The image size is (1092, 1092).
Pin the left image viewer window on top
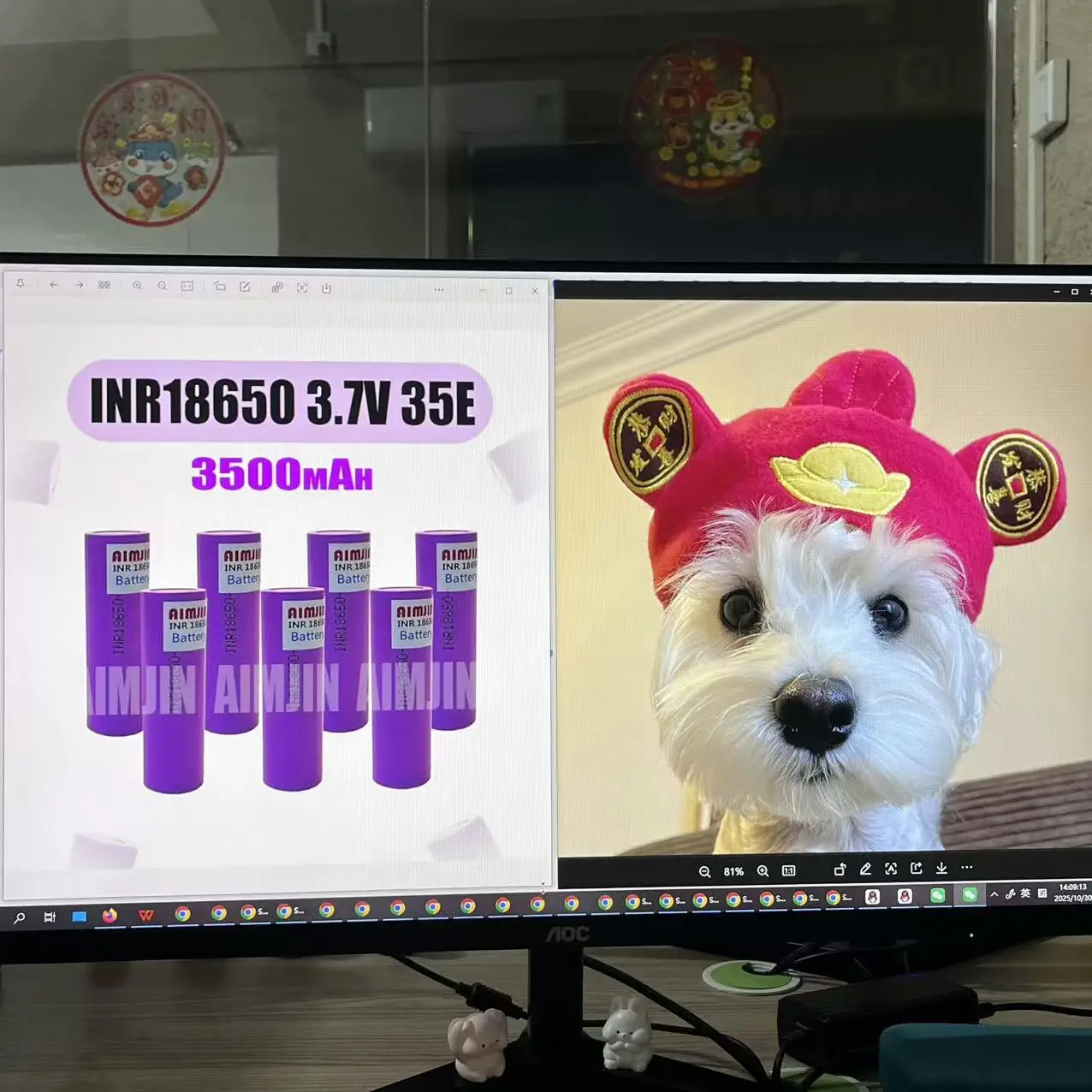[21, 283]
